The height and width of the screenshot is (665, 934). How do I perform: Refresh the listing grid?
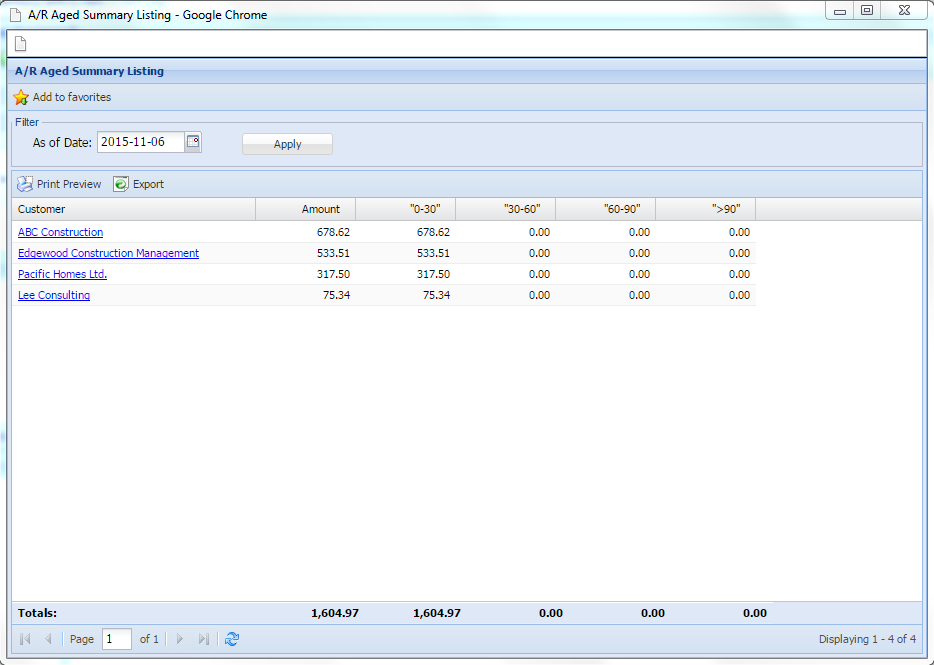[x=232, y=639]
